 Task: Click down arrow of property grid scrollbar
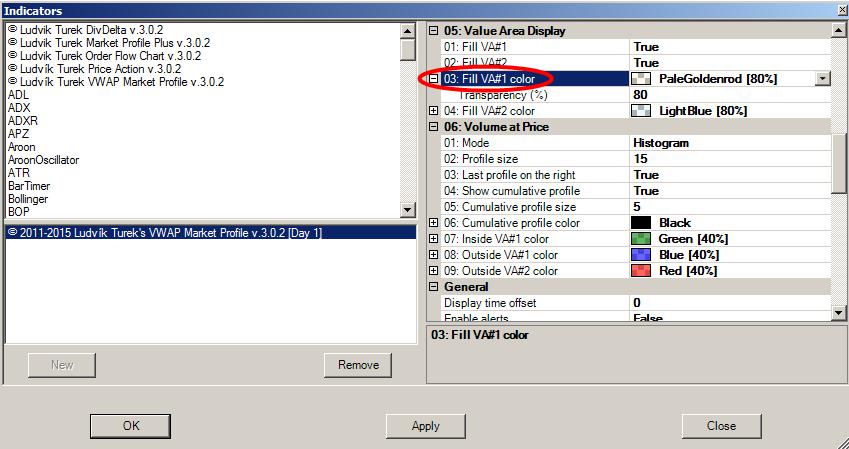838,313
